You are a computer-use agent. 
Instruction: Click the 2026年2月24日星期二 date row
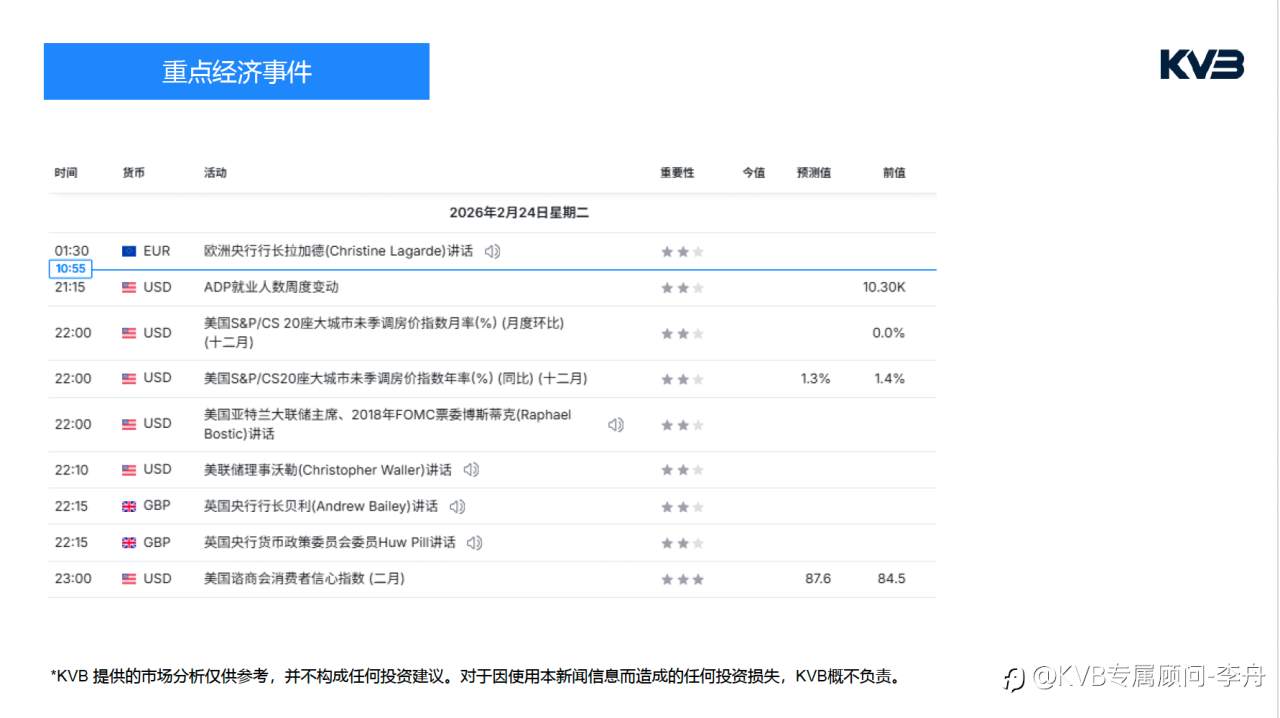click(x=518, y=213)
